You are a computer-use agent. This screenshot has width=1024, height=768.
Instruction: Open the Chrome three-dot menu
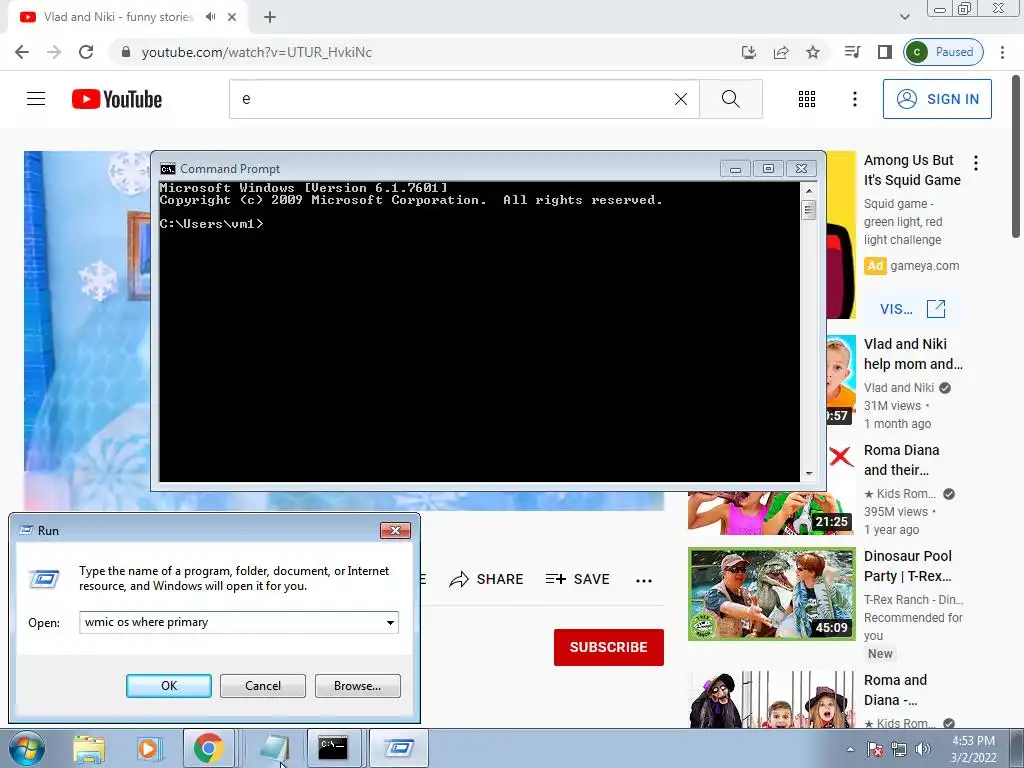click(1002, 52)
